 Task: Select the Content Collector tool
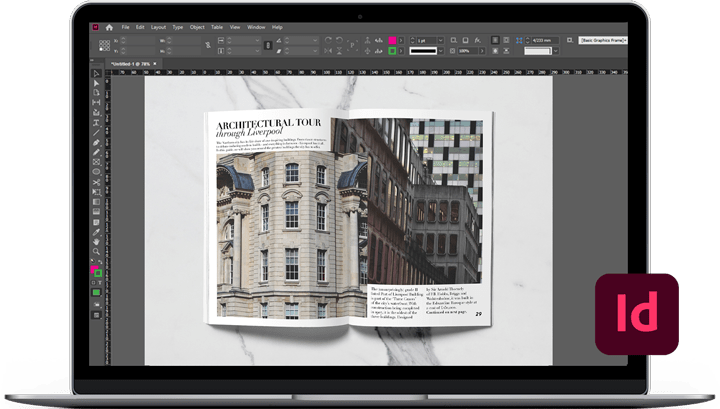pyautogui.click(x=96, y=112)
